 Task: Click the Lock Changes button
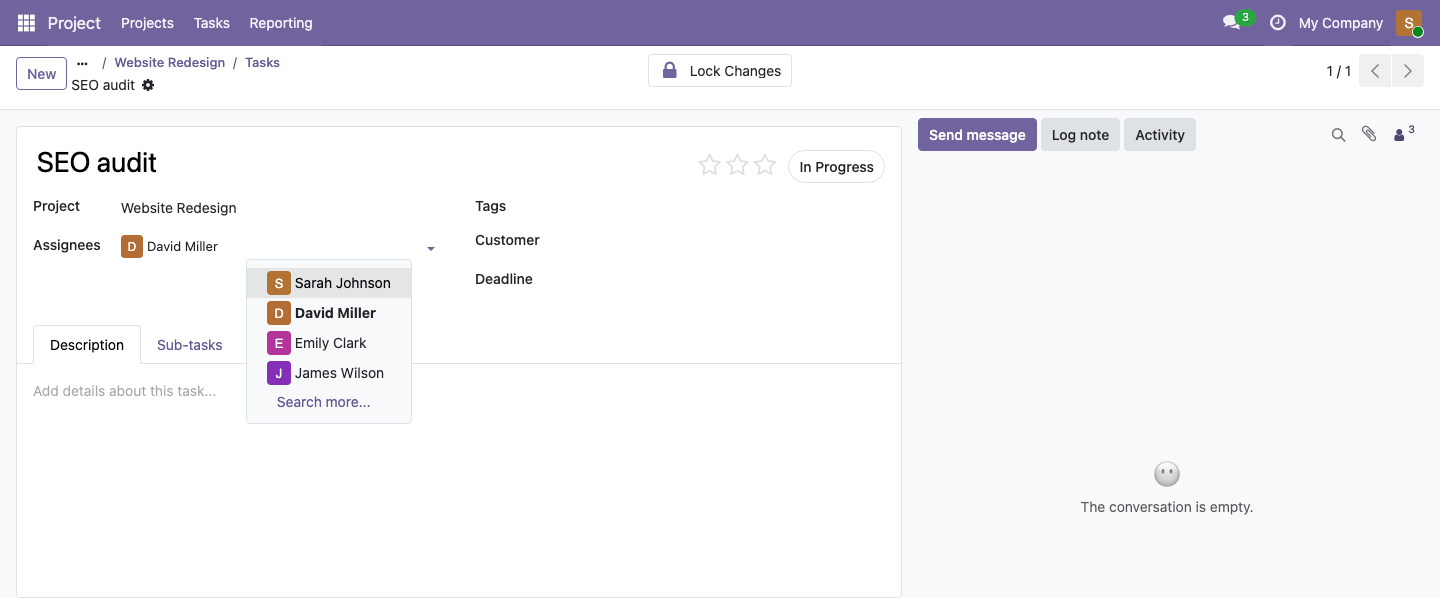[720, 71]
